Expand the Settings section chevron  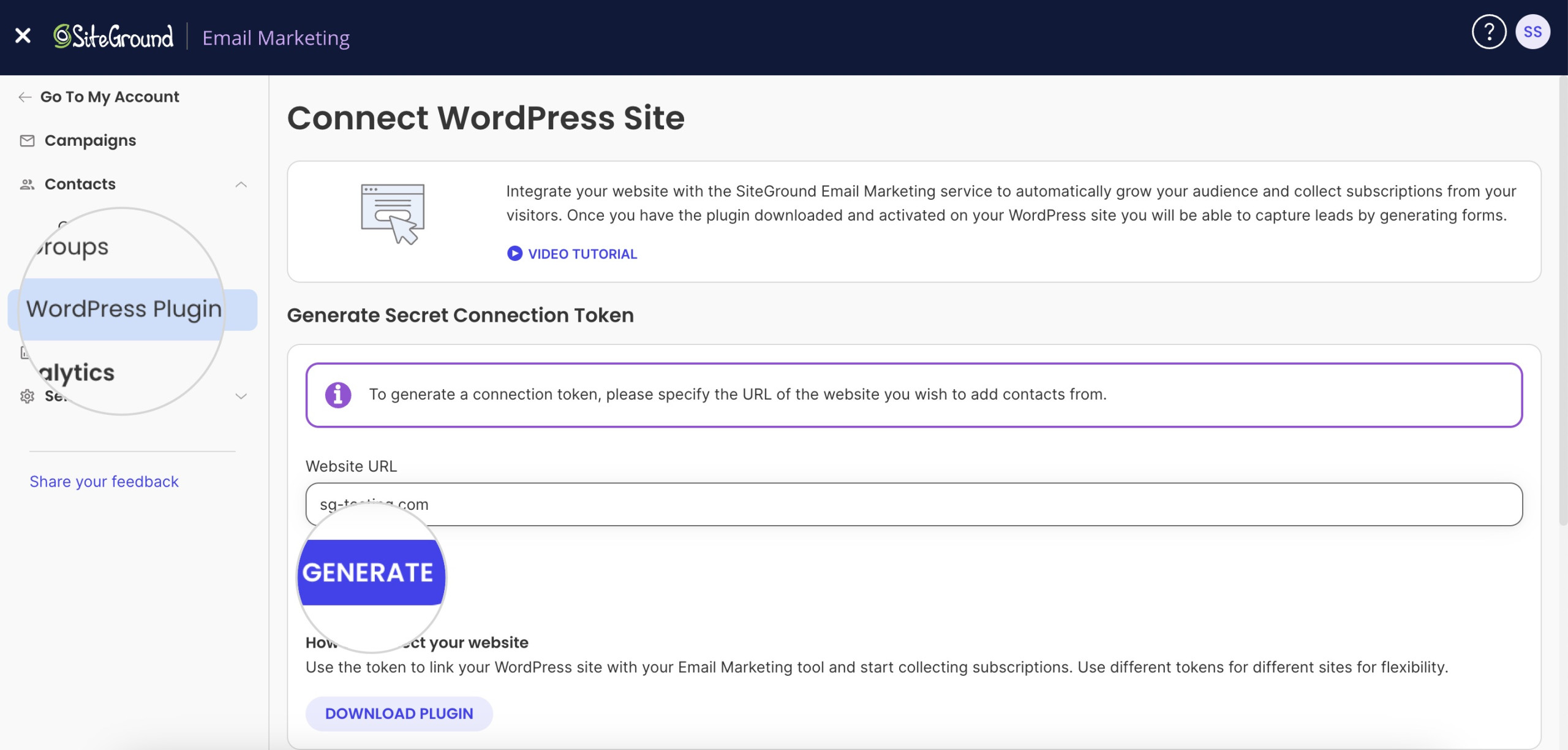(x=241, y=396)
